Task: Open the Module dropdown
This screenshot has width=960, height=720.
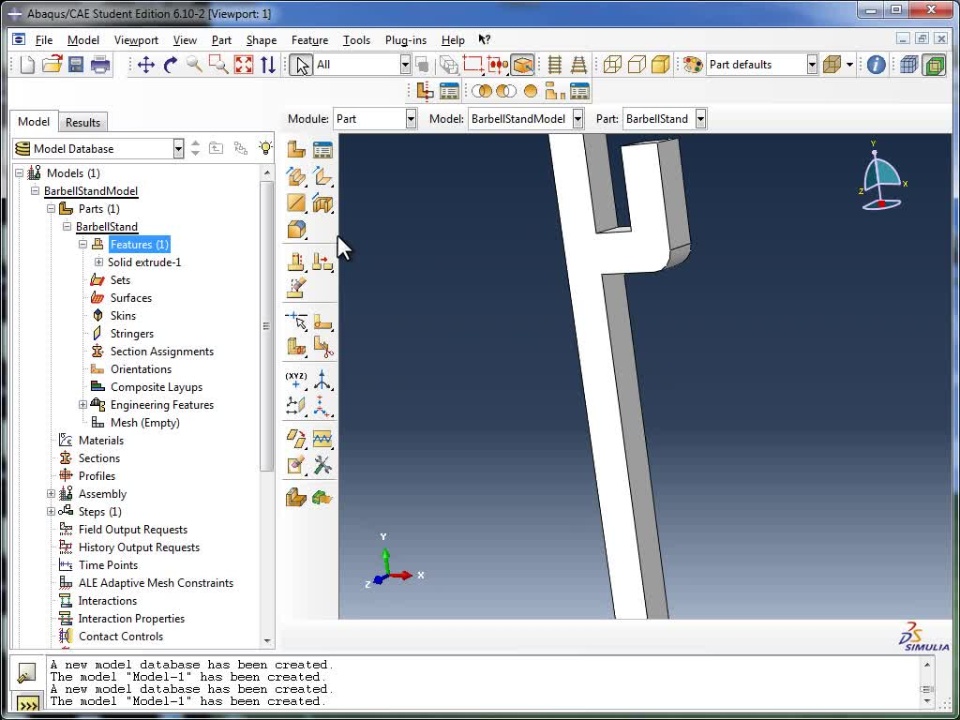Action: pos(410,119)
